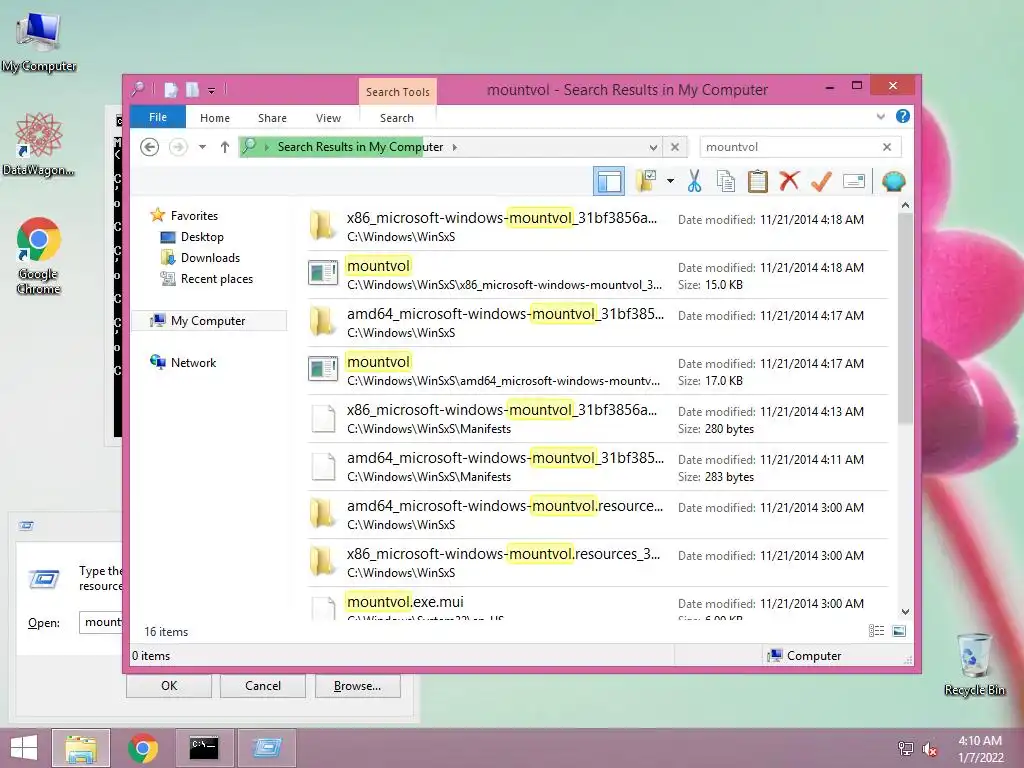Click Cancel in the Run dialog

pyautogui.click(x=263, y=686)
